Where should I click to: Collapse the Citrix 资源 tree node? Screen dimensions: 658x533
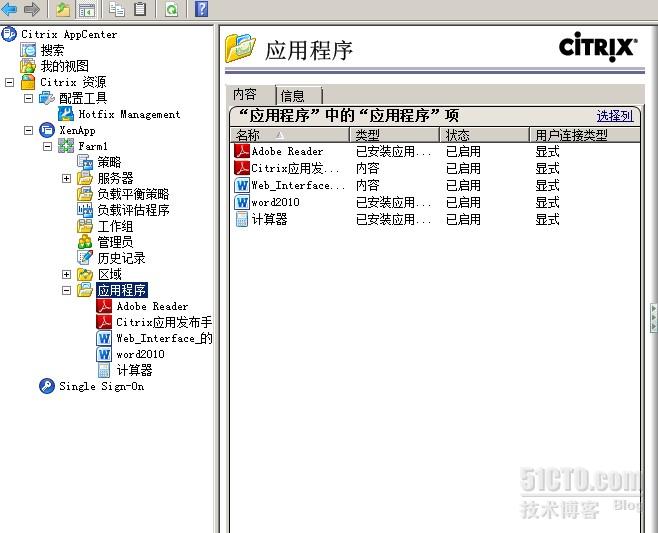tap(9, 82)
